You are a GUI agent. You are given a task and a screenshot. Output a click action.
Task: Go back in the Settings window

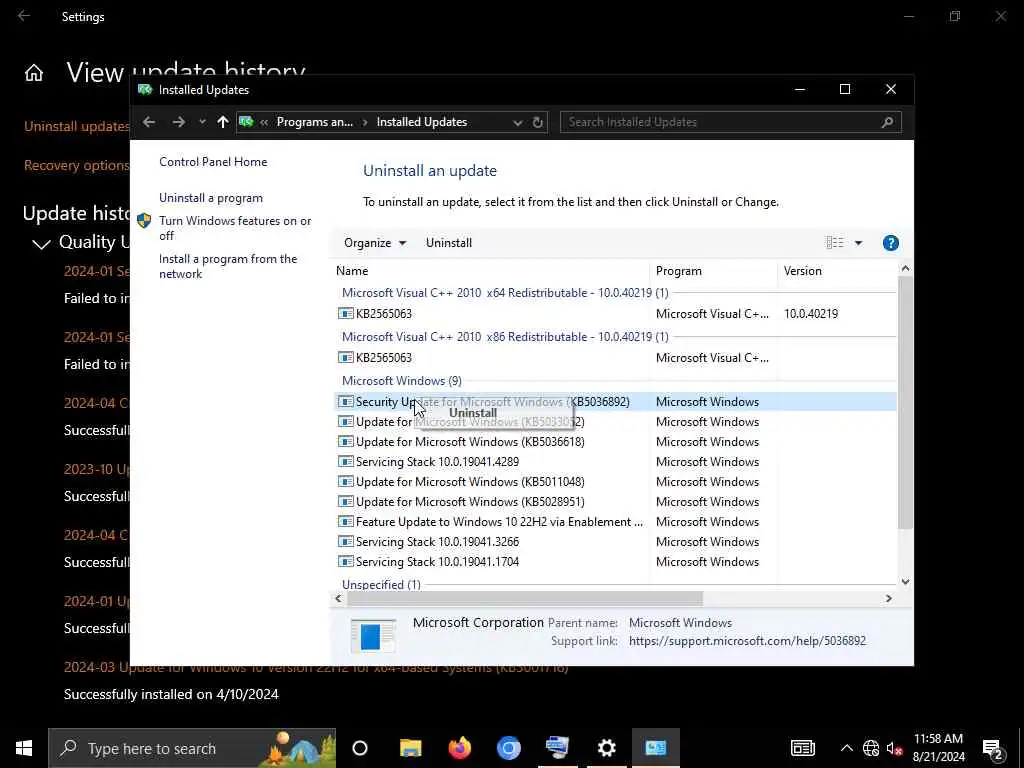click(x=24, y=16)
